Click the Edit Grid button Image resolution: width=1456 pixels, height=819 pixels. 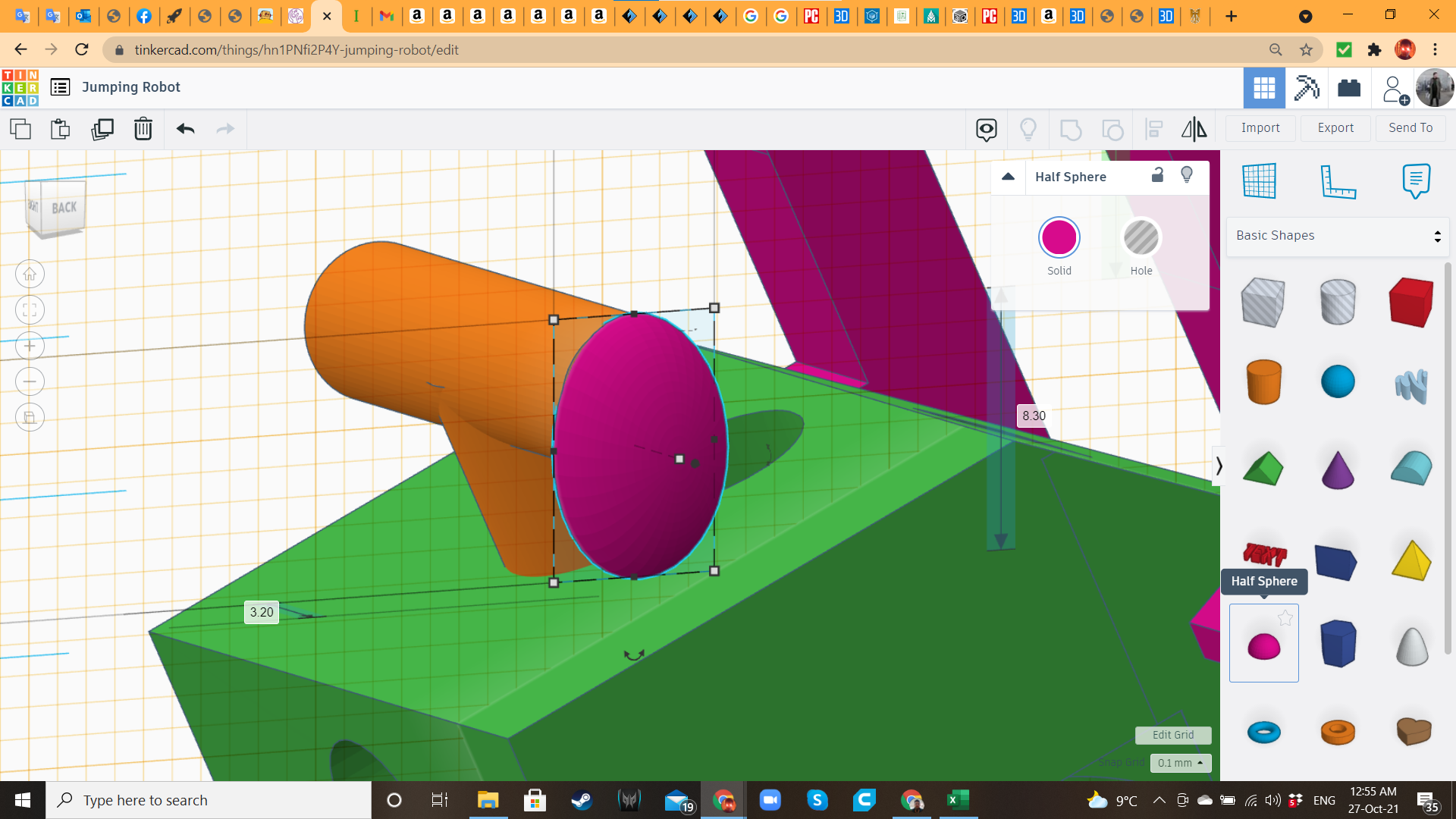(x=1172, y=735)
